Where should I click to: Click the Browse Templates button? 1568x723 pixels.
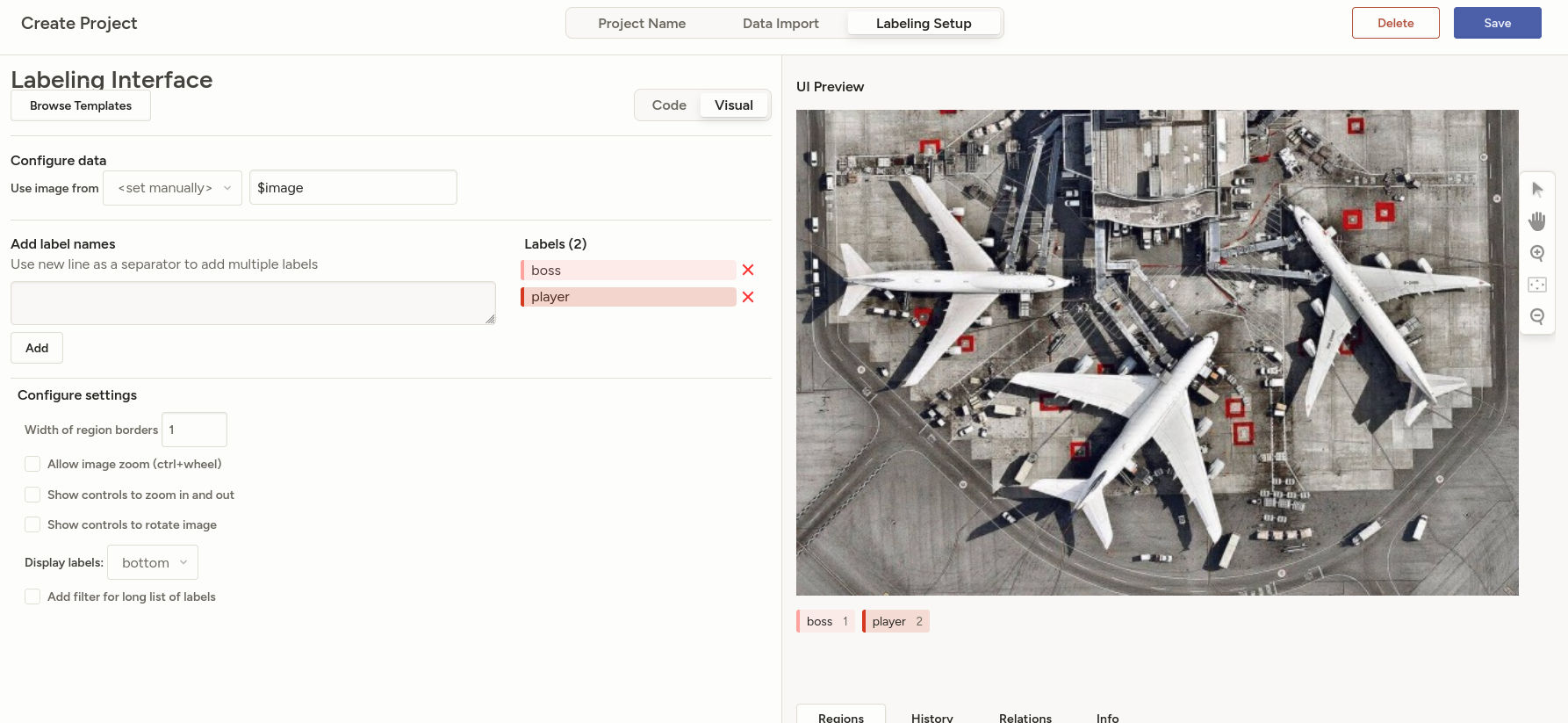(81, 105)
